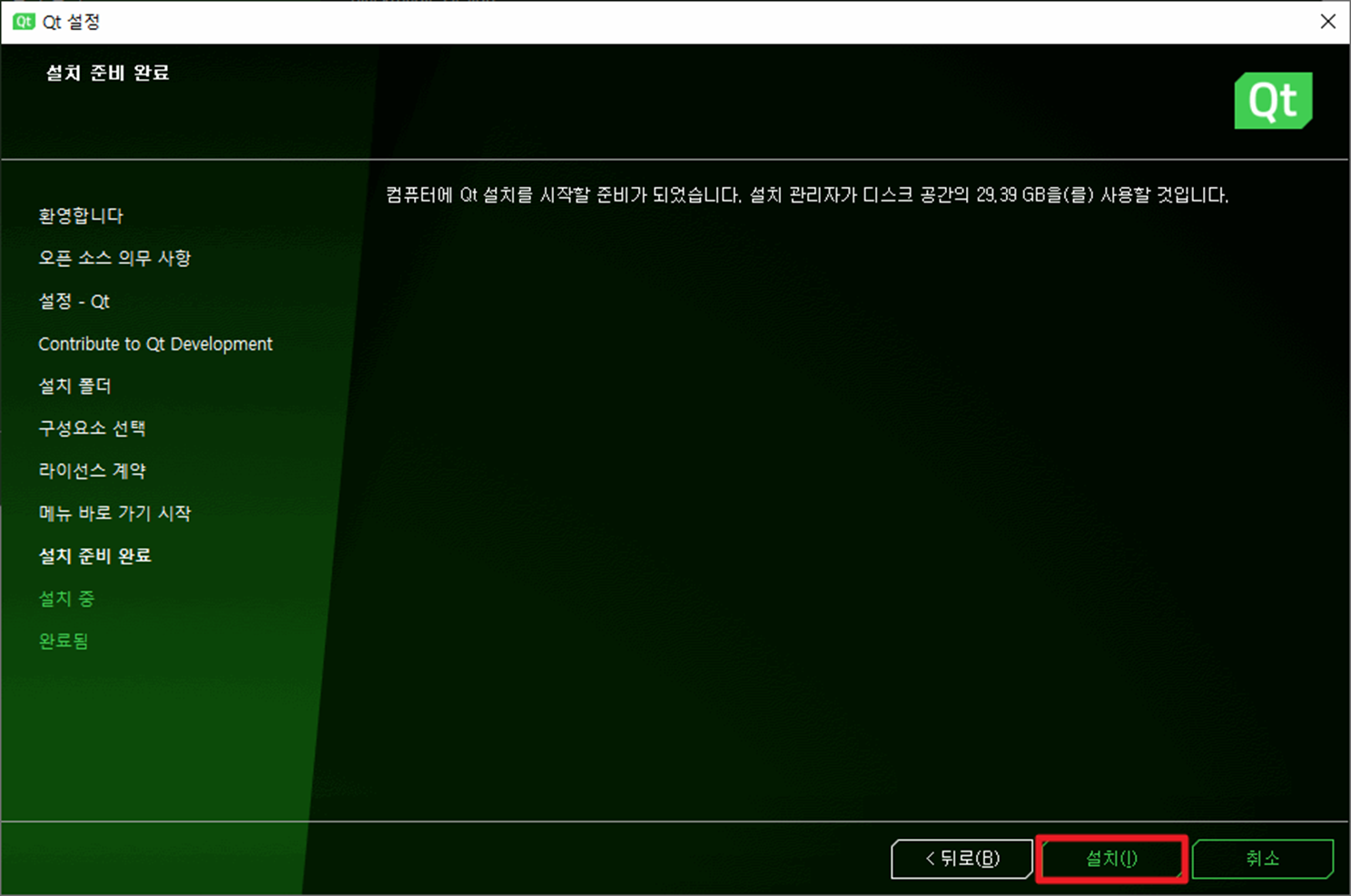Select the 라이선스 계약 step

pyautogui.click(x=92, y=471)
